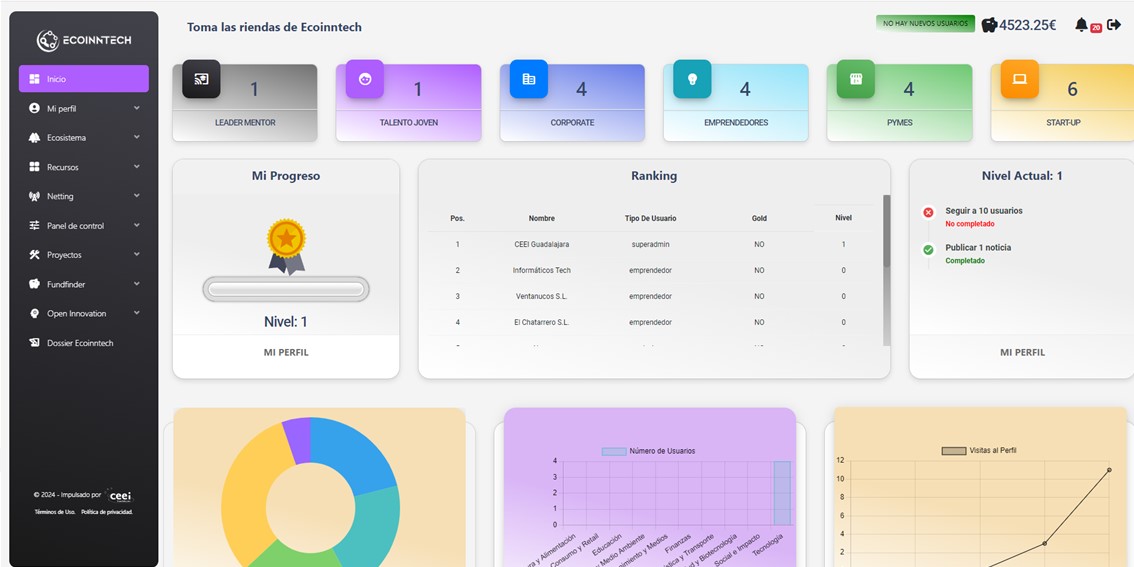Click the red cross for Seguir a 10 usuarios
This screenshot has height=567, width=1134.
click(929, 212)
